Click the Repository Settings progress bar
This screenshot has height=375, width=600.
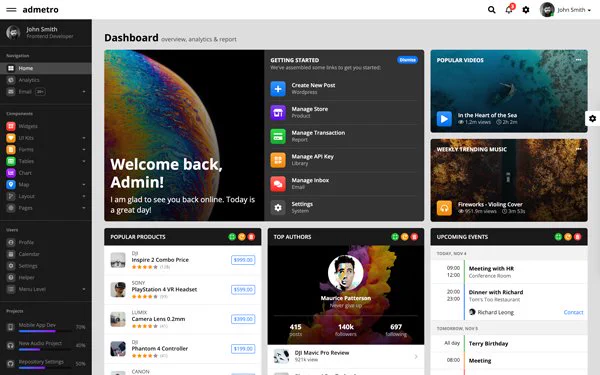45,368
